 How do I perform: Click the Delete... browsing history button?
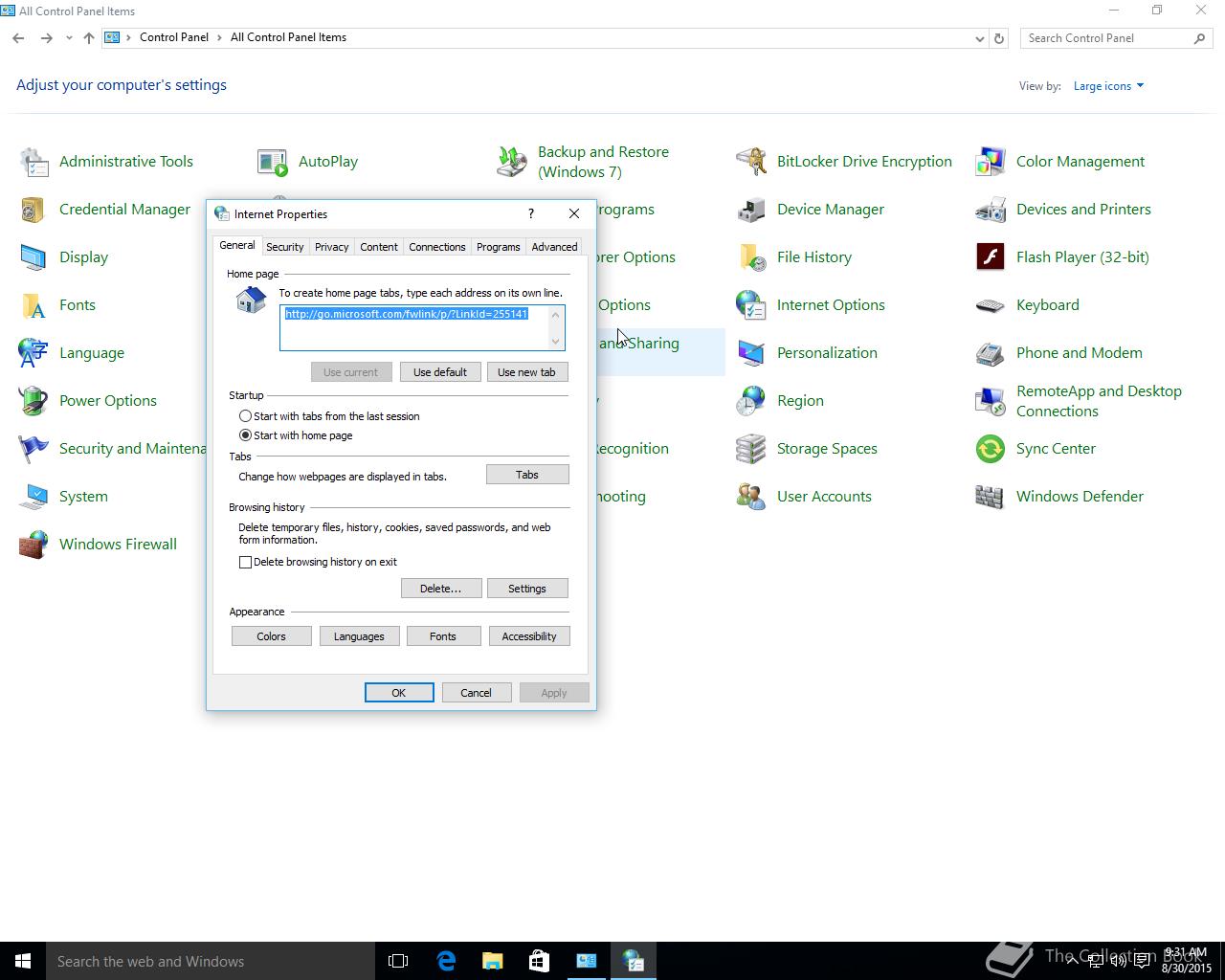point(441,589)
